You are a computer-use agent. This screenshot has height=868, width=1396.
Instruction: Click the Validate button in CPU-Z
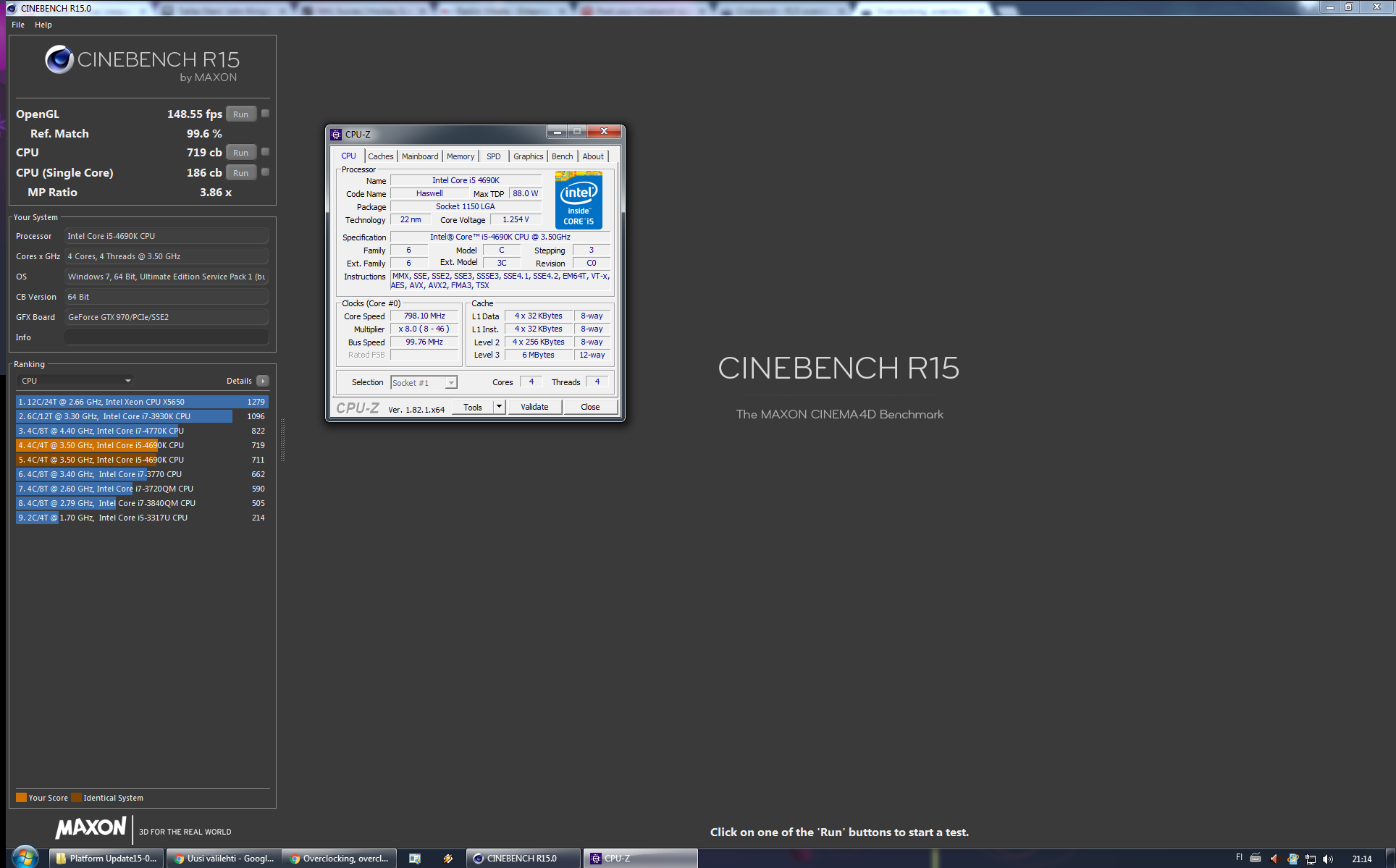(x=534, y=408)
